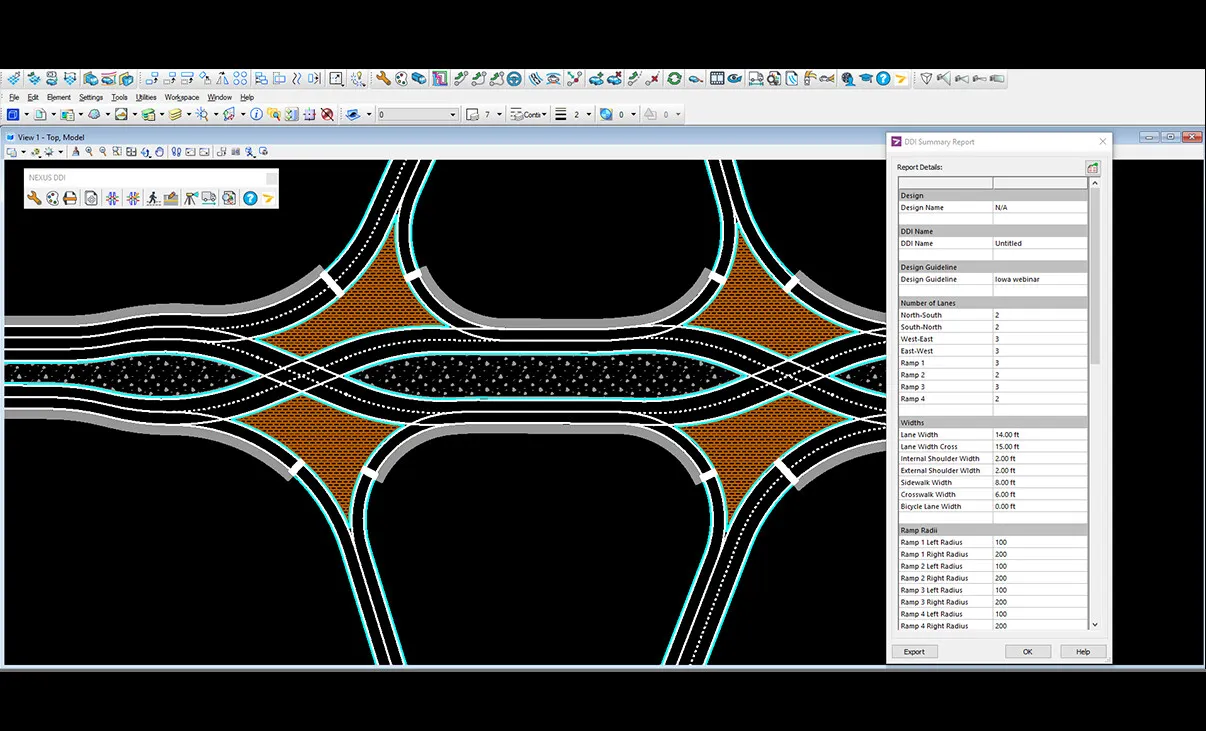Image resolution: width=1206 pixels, height=731 pixels.
Task: Click the dimension truck icon in top toolbar
Action: (x=756, y=78)
